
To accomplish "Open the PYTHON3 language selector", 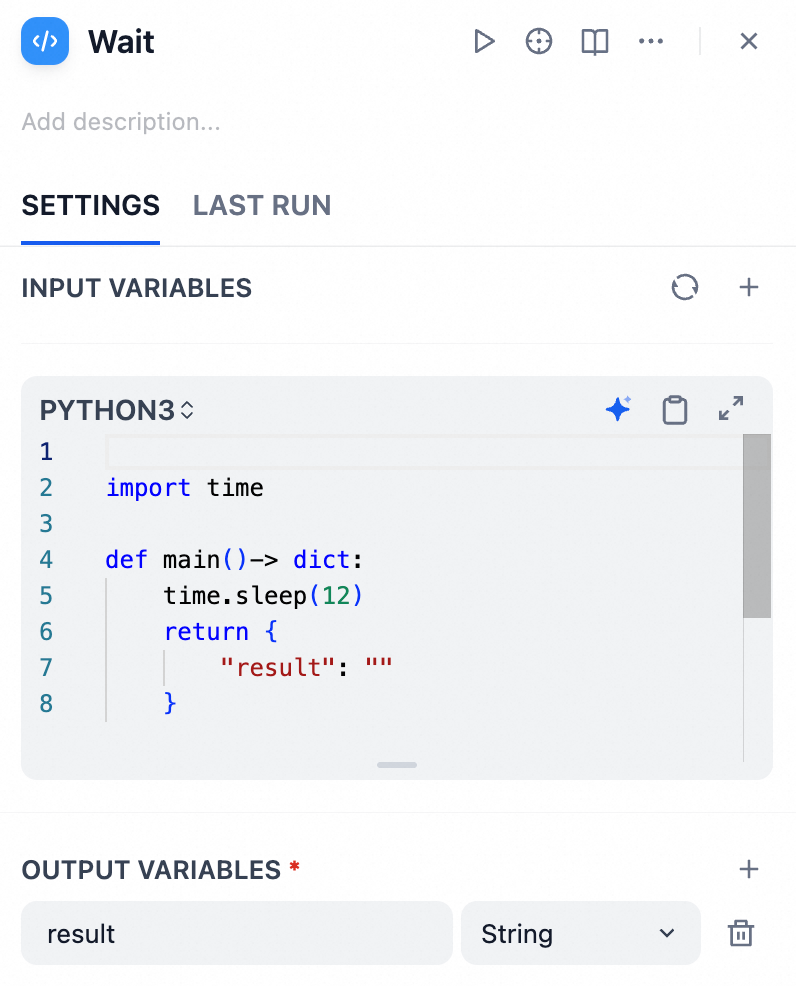I will click(117, 410).
